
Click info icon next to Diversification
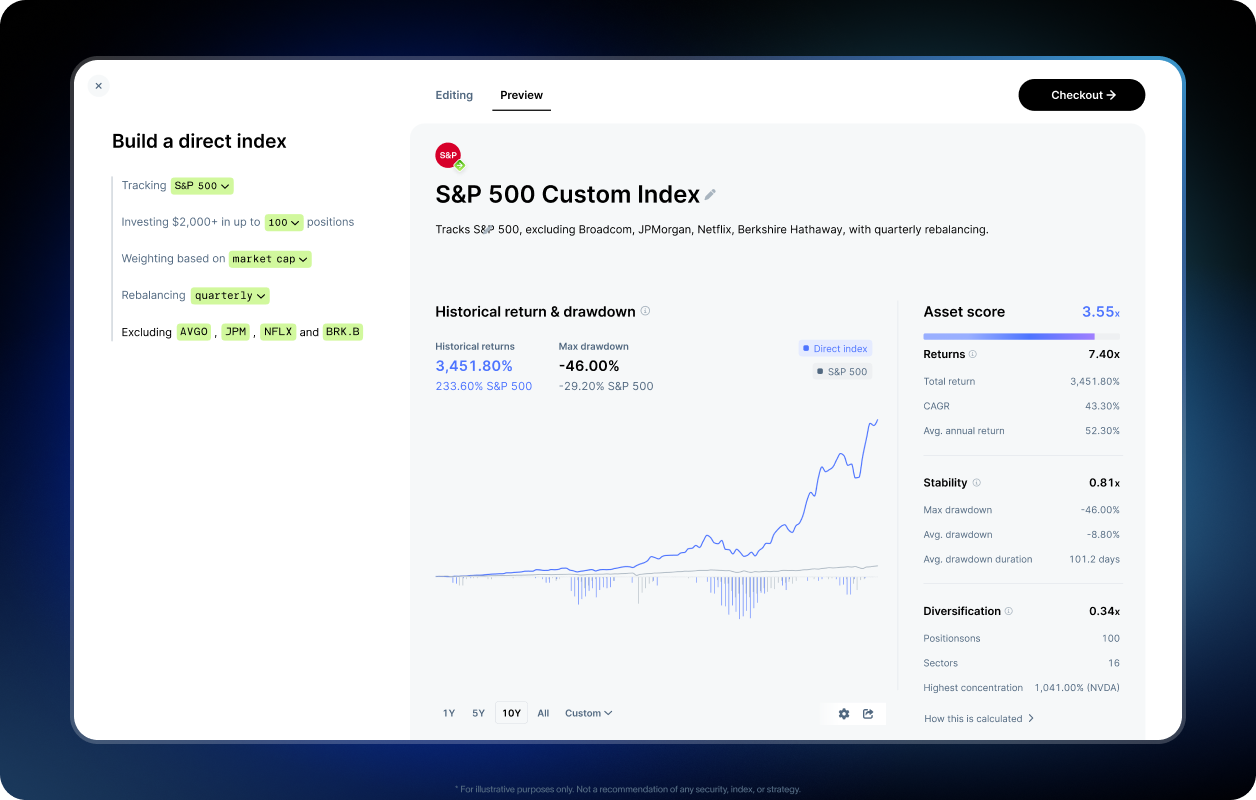pos(1008,611)
